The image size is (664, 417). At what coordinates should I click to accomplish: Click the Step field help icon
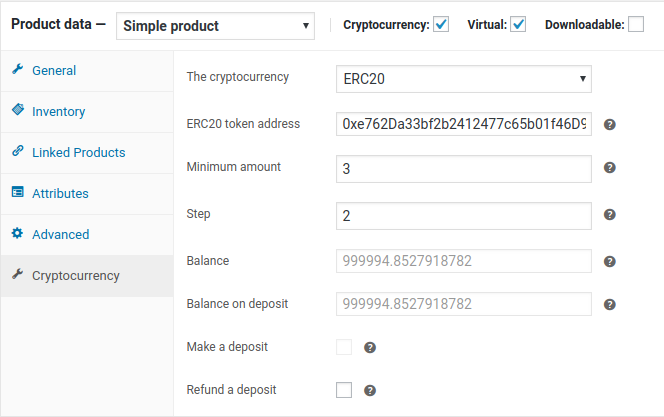(x=609, y=215)
